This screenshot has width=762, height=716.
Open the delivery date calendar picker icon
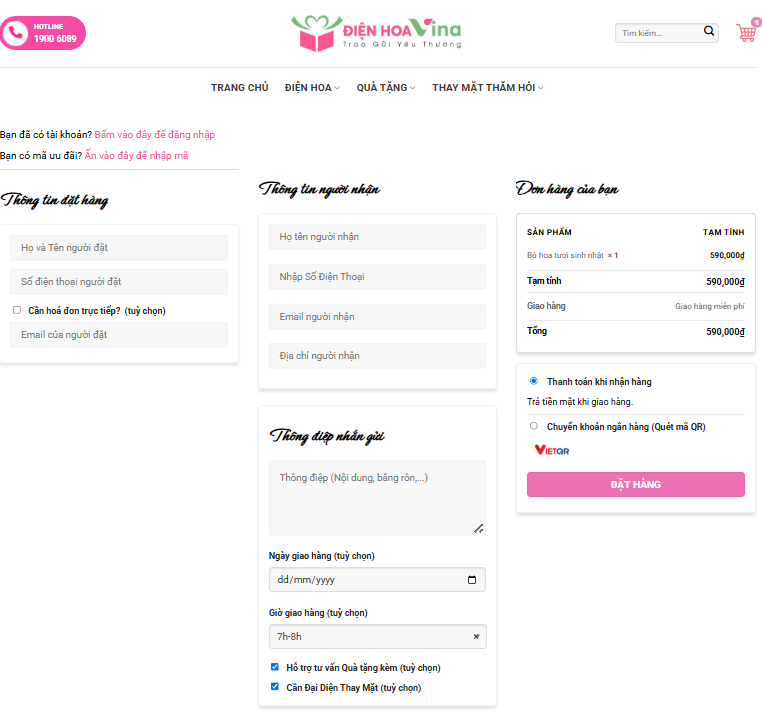coord(472,580)
